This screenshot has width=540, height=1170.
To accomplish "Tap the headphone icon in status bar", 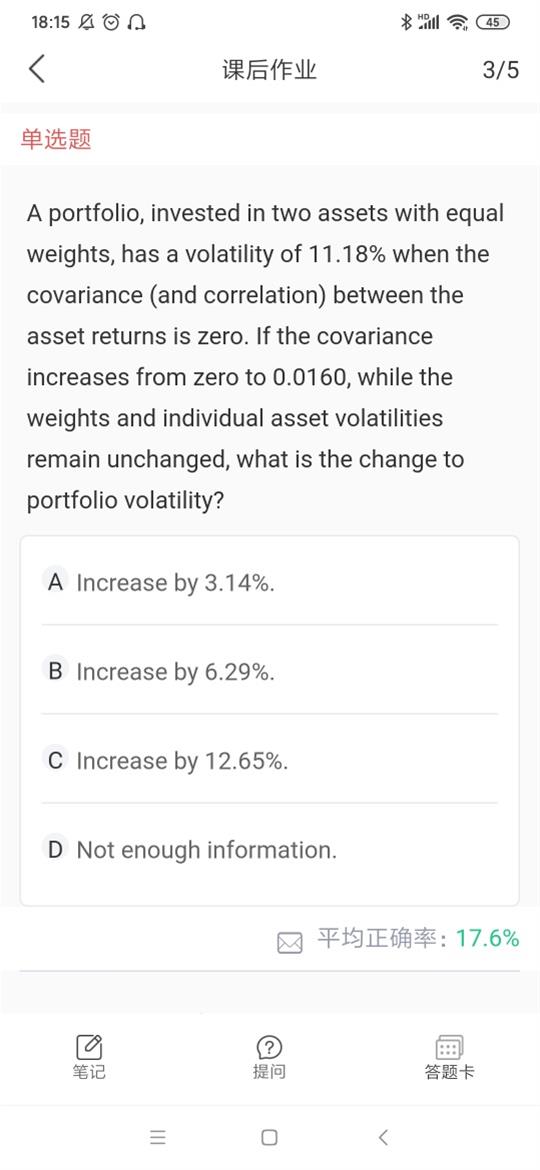I will pyautogui.click(x=136, y=23).
